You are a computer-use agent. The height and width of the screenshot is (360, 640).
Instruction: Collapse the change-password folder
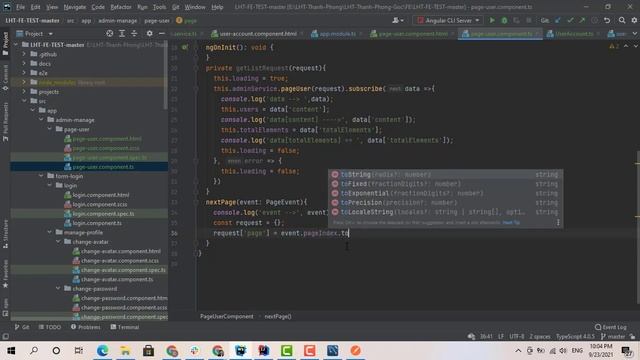[58, 289]
